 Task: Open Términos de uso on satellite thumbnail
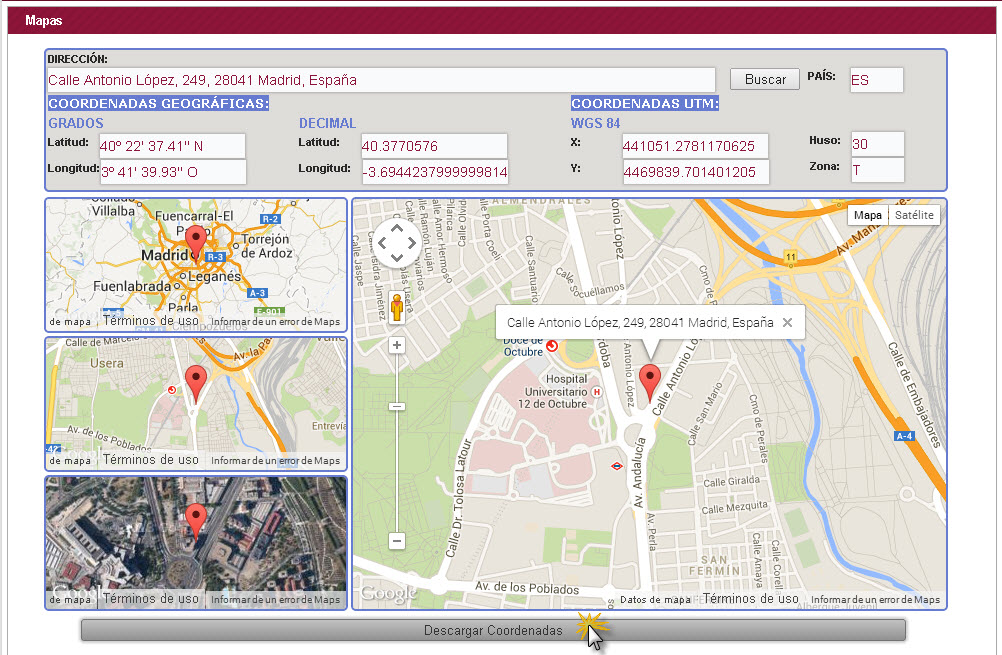151,599
